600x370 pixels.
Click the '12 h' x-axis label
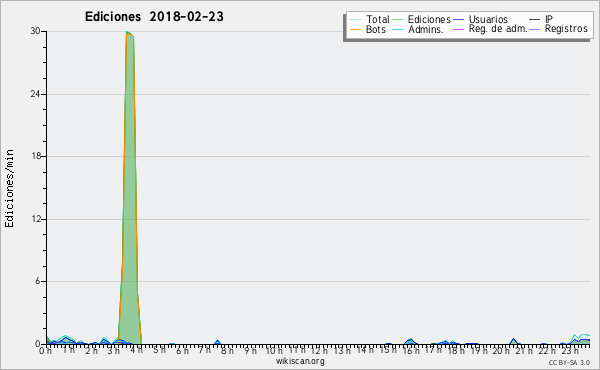[318, 350]
